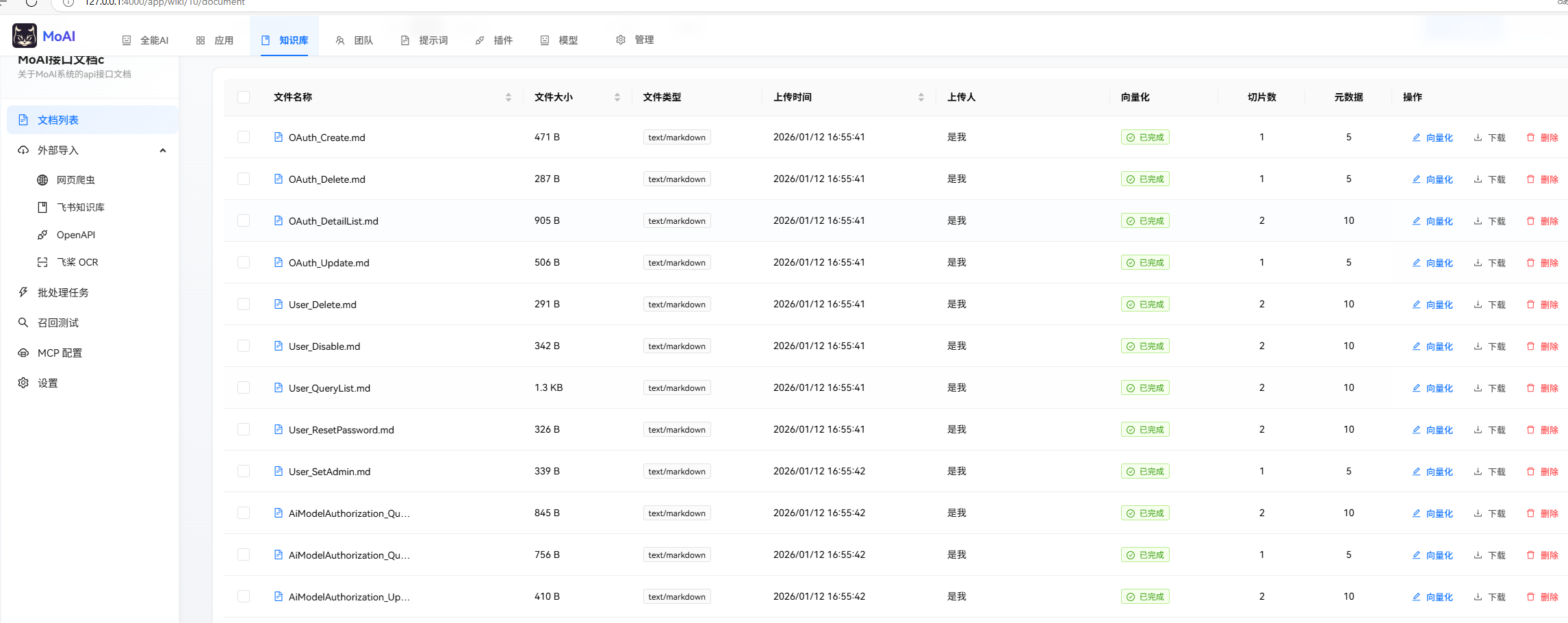Sort by 文件名称 column sorter arrows

pyautogui.click(x=509, y=97)
